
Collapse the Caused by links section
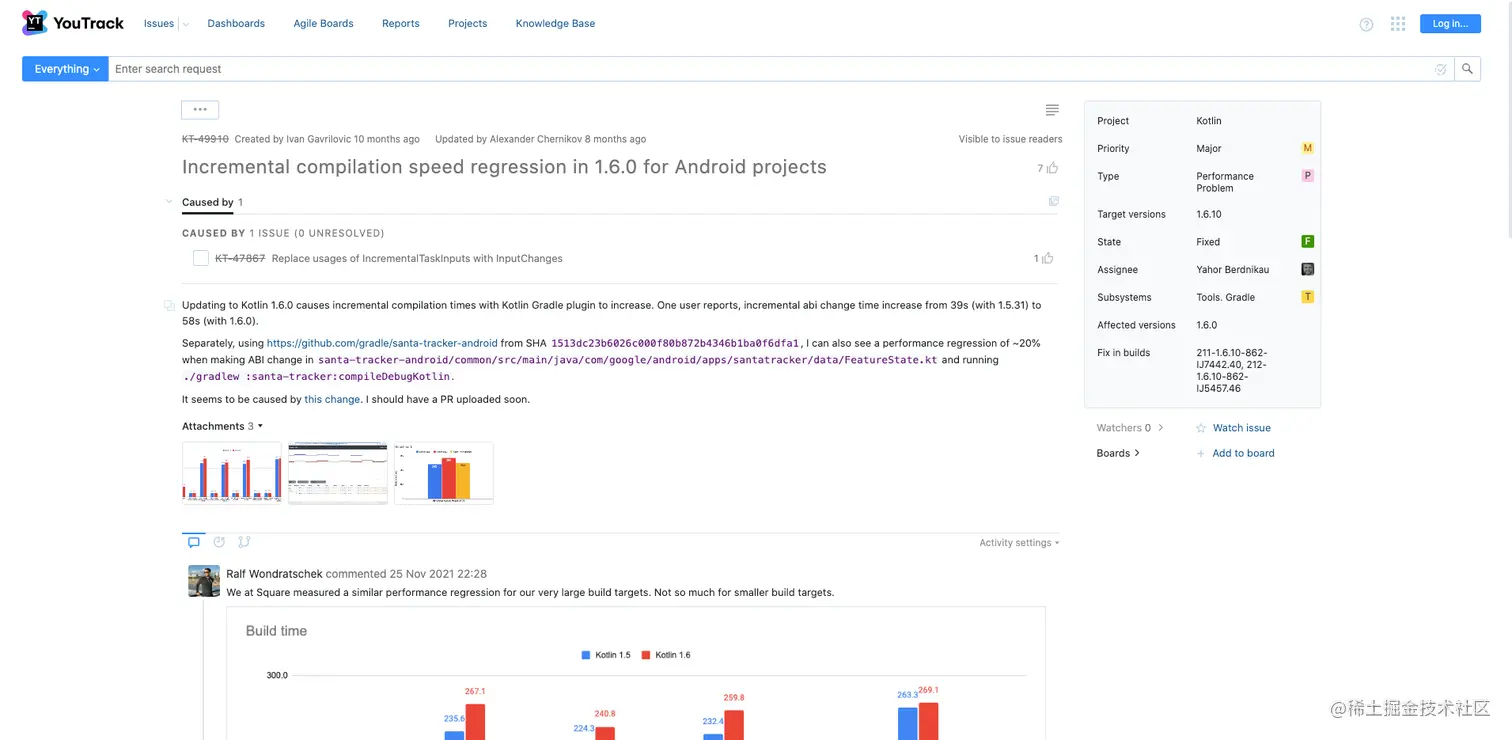pos(169,202)
